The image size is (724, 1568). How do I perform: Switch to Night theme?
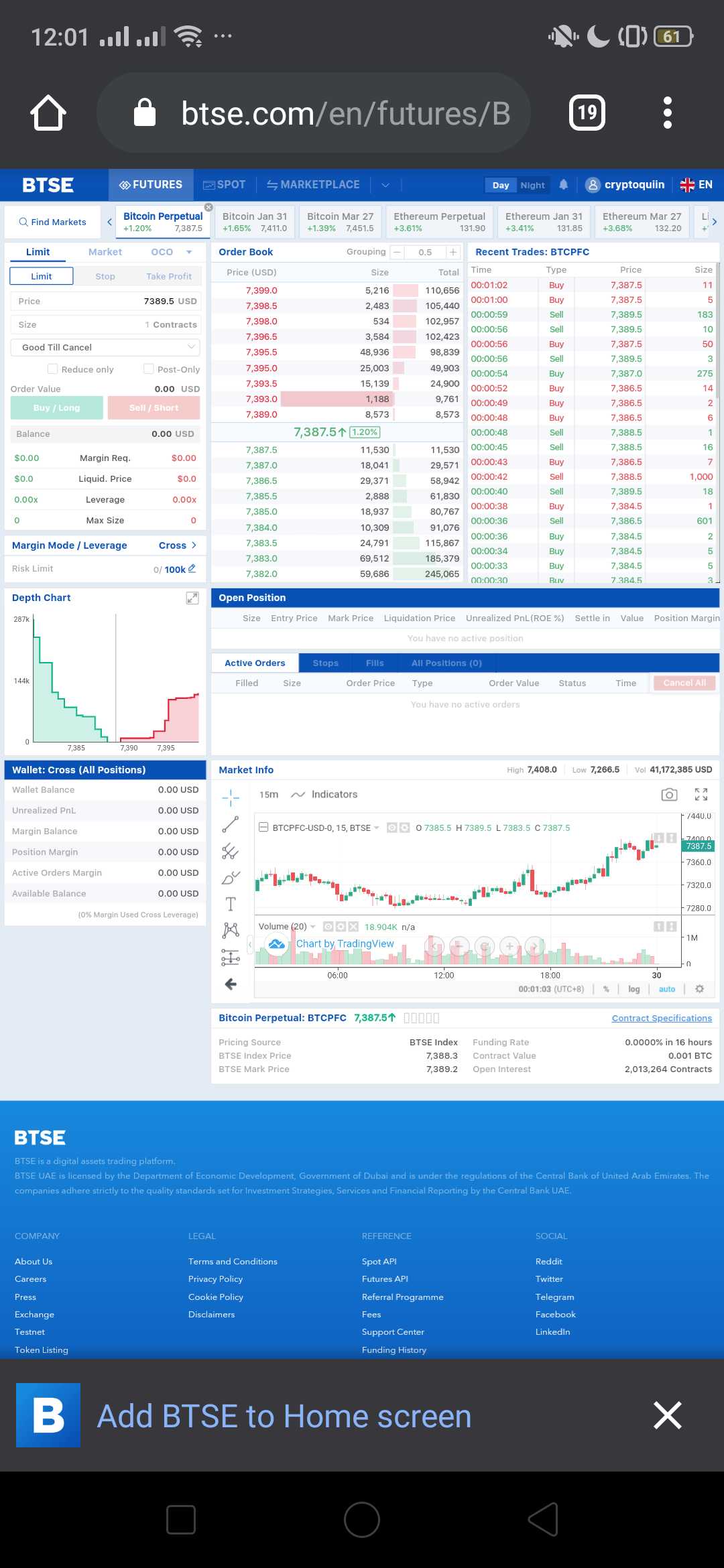pos(533,185)
